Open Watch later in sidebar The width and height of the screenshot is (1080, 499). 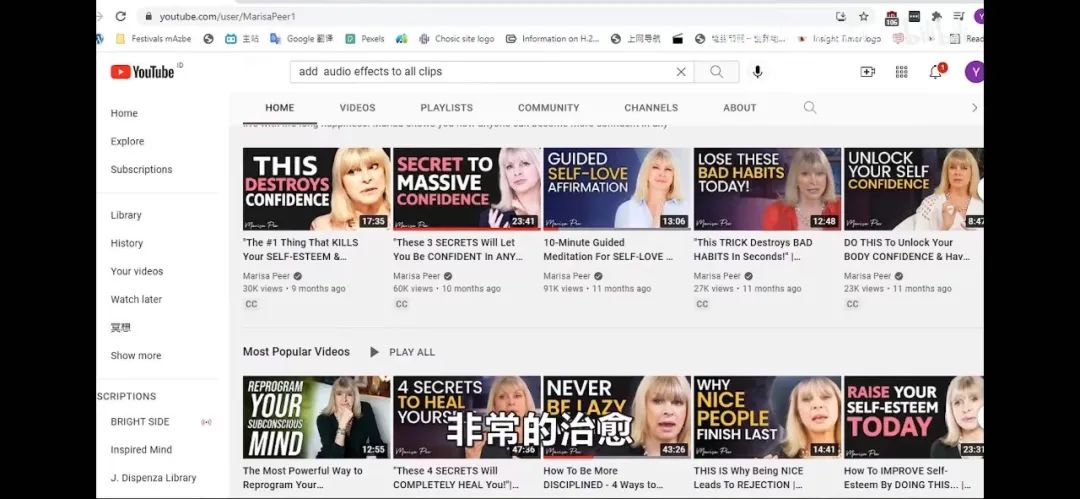coord(136,300)
